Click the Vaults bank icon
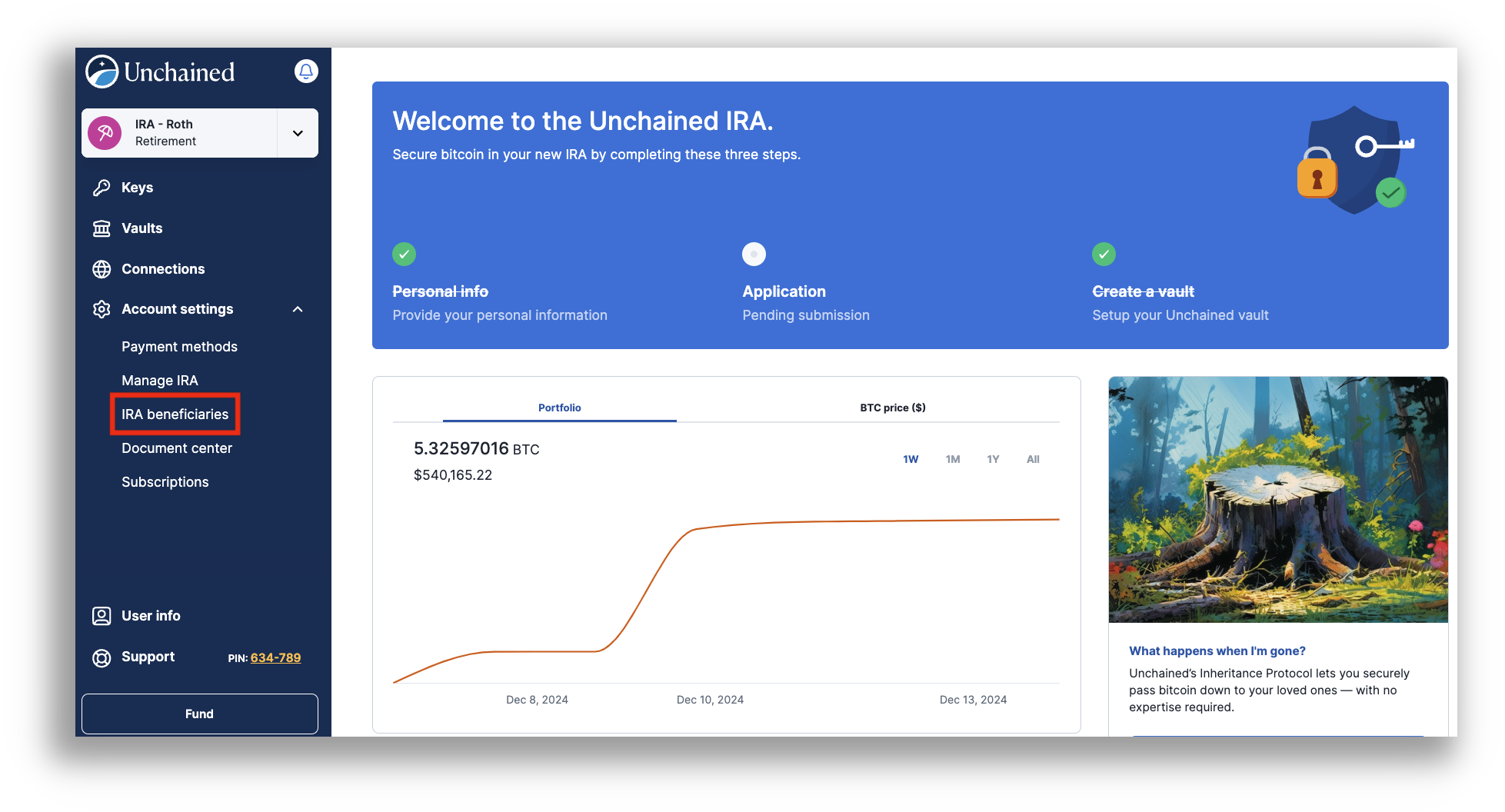This screenshot has width=1505, height=812. click(x=102, y=228)
